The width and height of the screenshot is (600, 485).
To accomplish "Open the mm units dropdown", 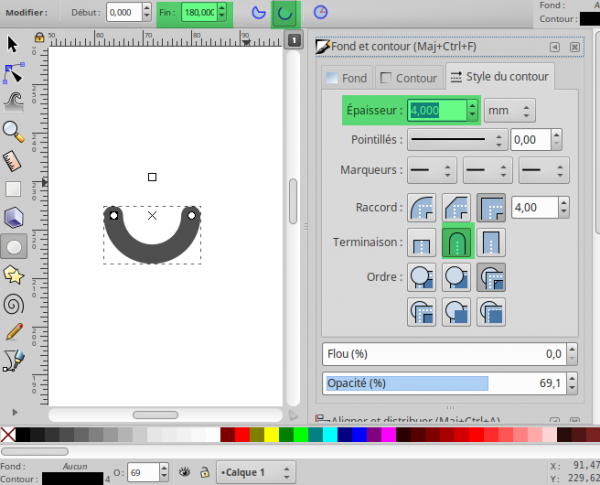I will (x=509, y=111).
